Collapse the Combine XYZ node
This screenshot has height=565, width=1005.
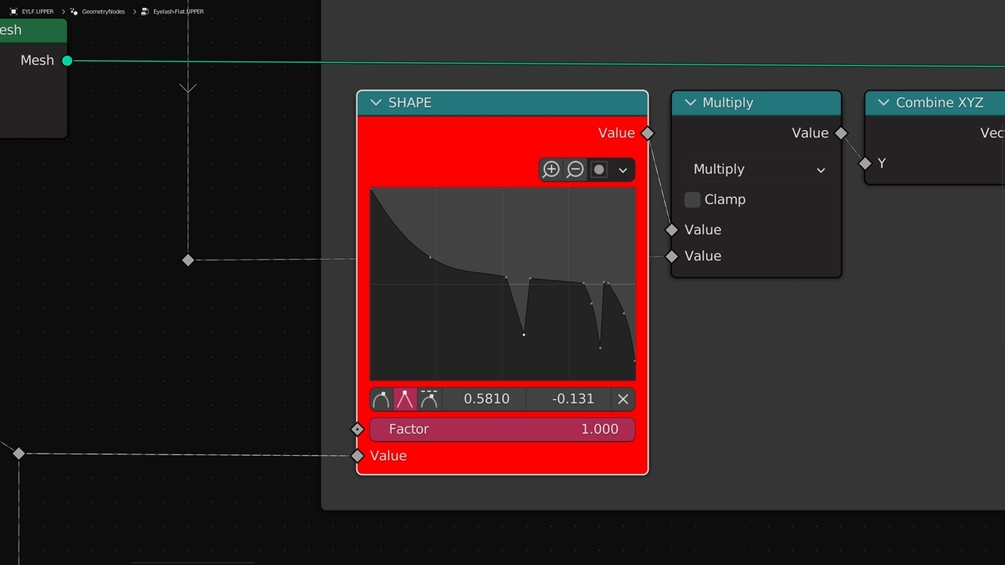pyautogui.click(x=883, y=102)
